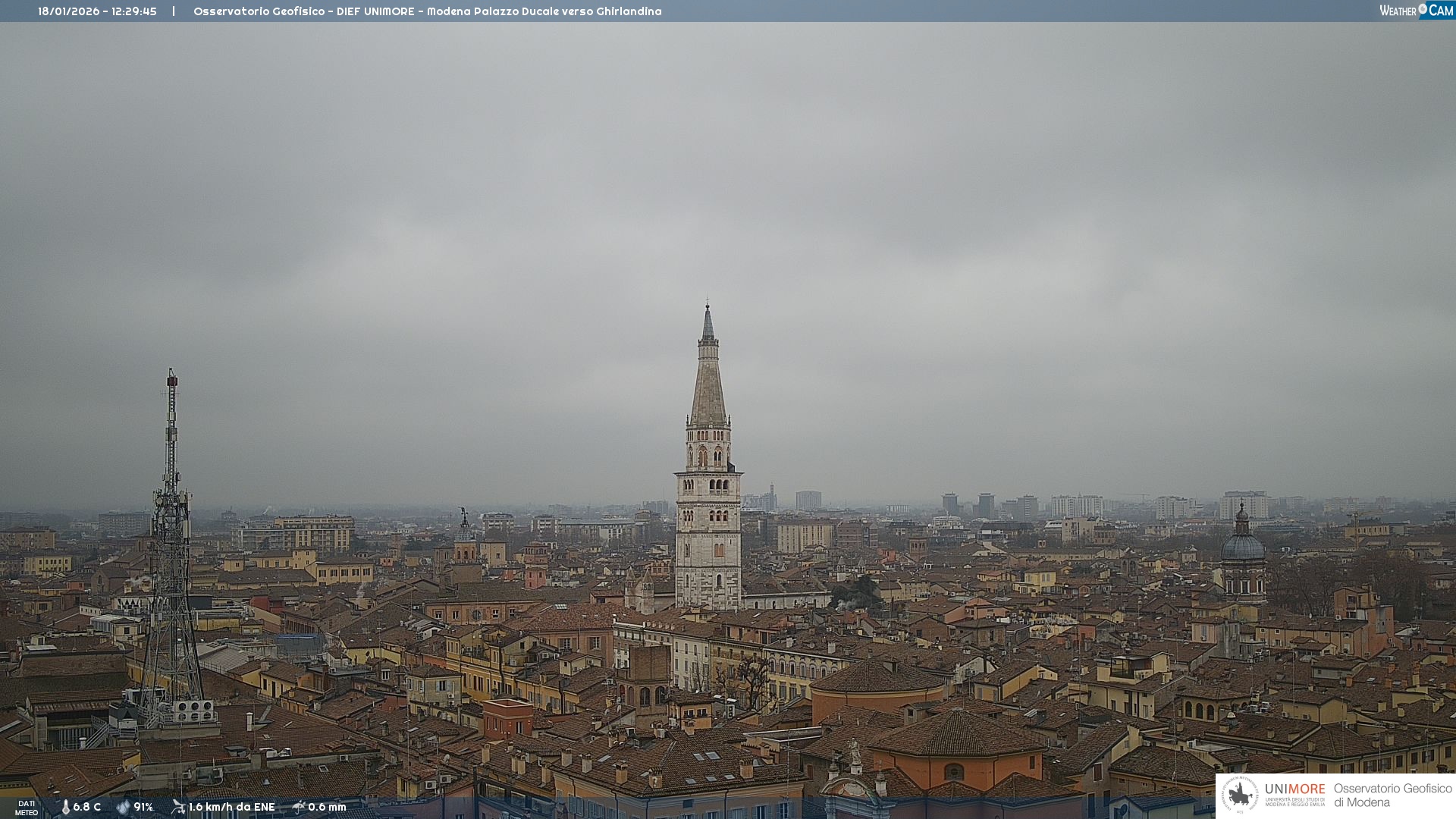Image resolution: width=1456 pixels, height=819 pixels.
Task: Click the church dome on the right
Action: 1242,546
